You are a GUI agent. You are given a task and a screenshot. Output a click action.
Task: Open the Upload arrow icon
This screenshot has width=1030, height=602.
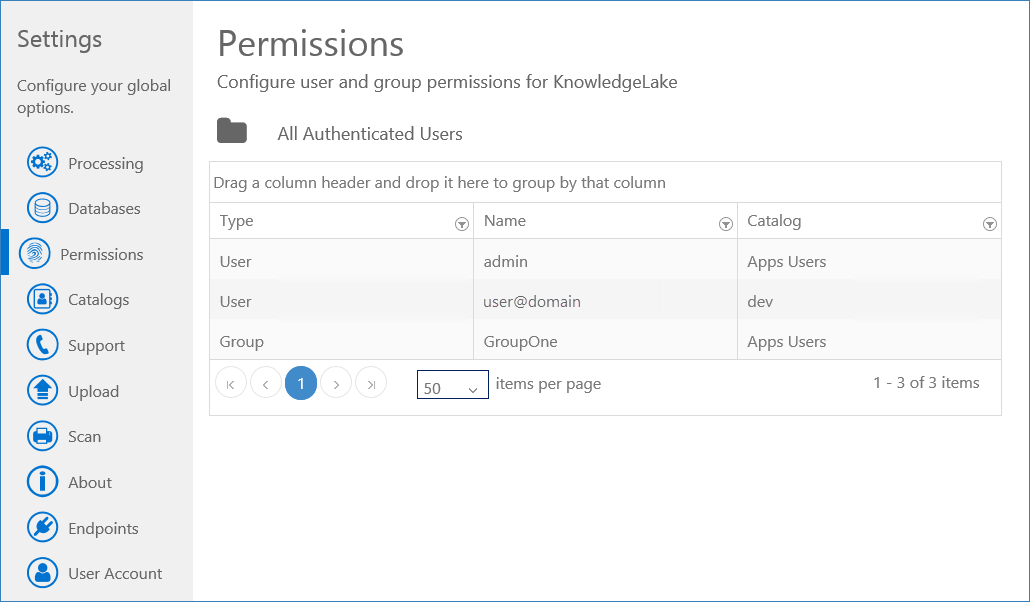[43, 390]
